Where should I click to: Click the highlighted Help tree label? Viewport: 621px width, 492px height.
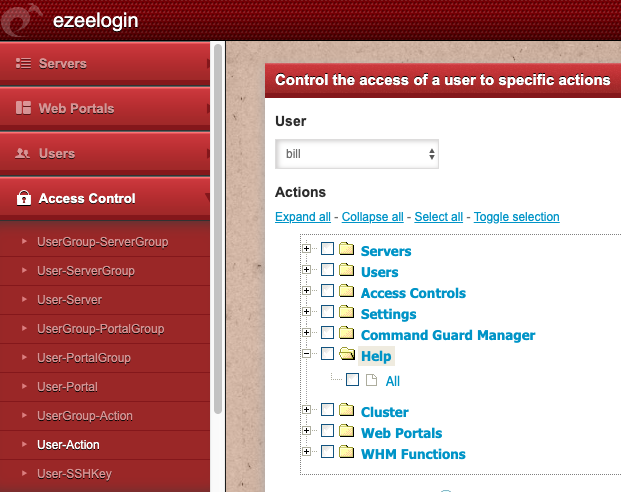(x=376, y=356)
